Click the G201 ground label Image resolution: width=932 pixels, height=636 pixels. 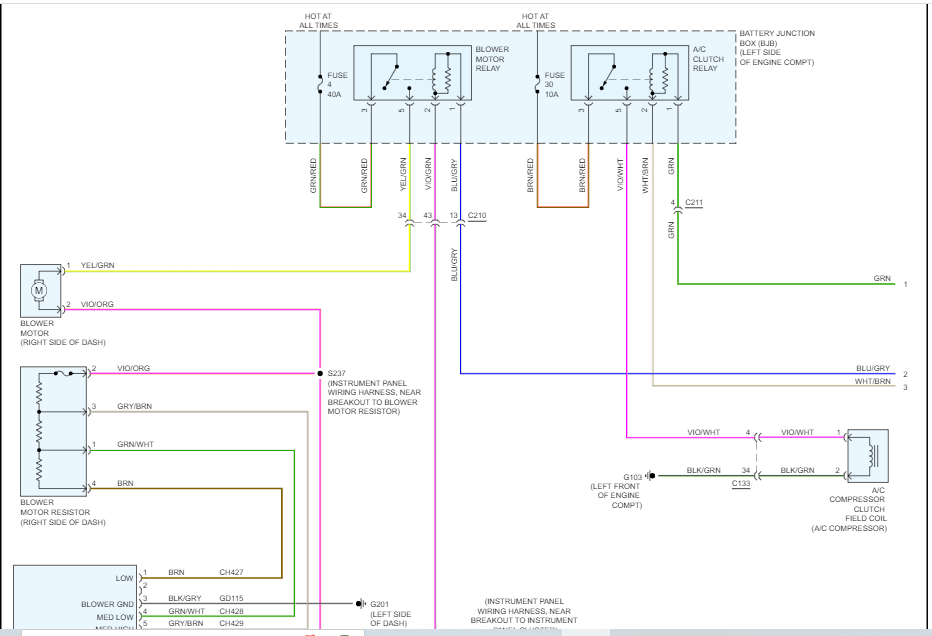(379, 604)
